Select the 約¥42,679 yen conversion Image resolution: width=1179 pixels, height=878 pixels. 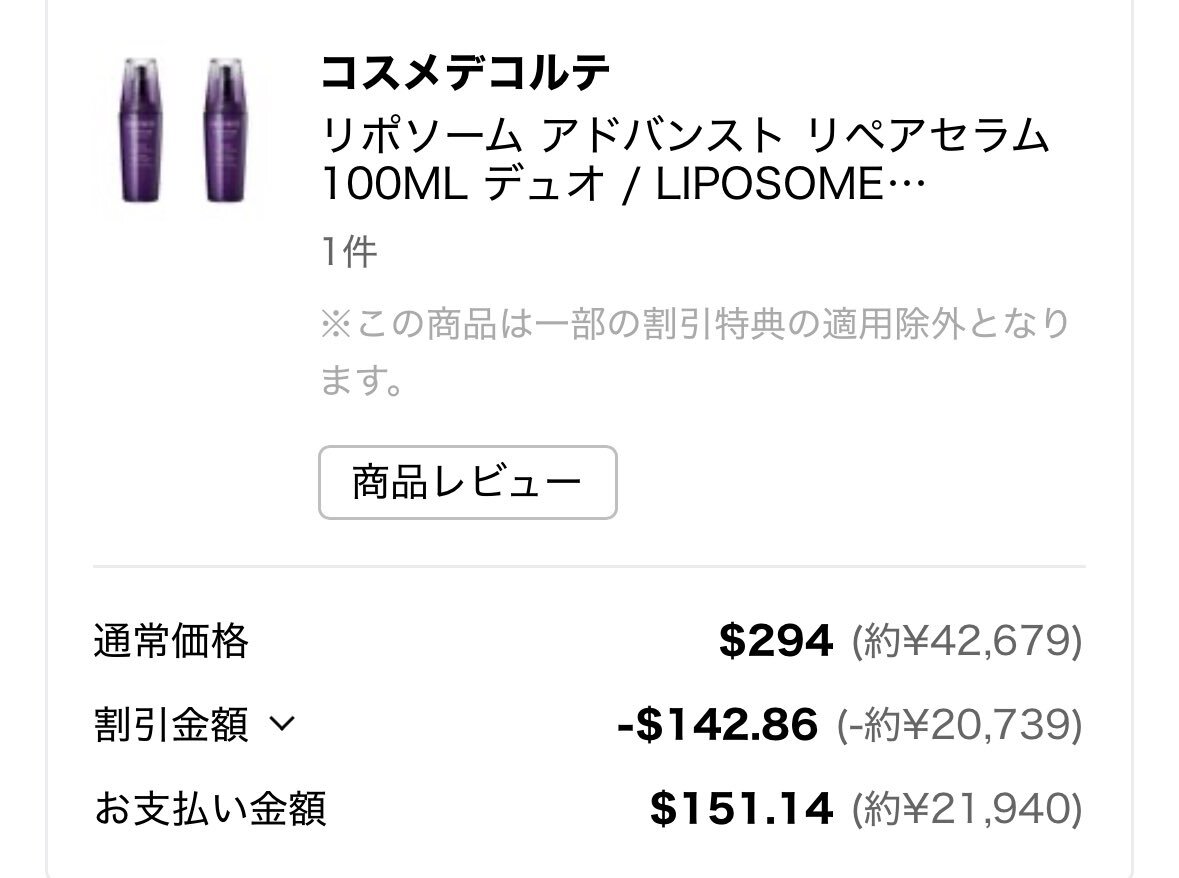point(967,641)
